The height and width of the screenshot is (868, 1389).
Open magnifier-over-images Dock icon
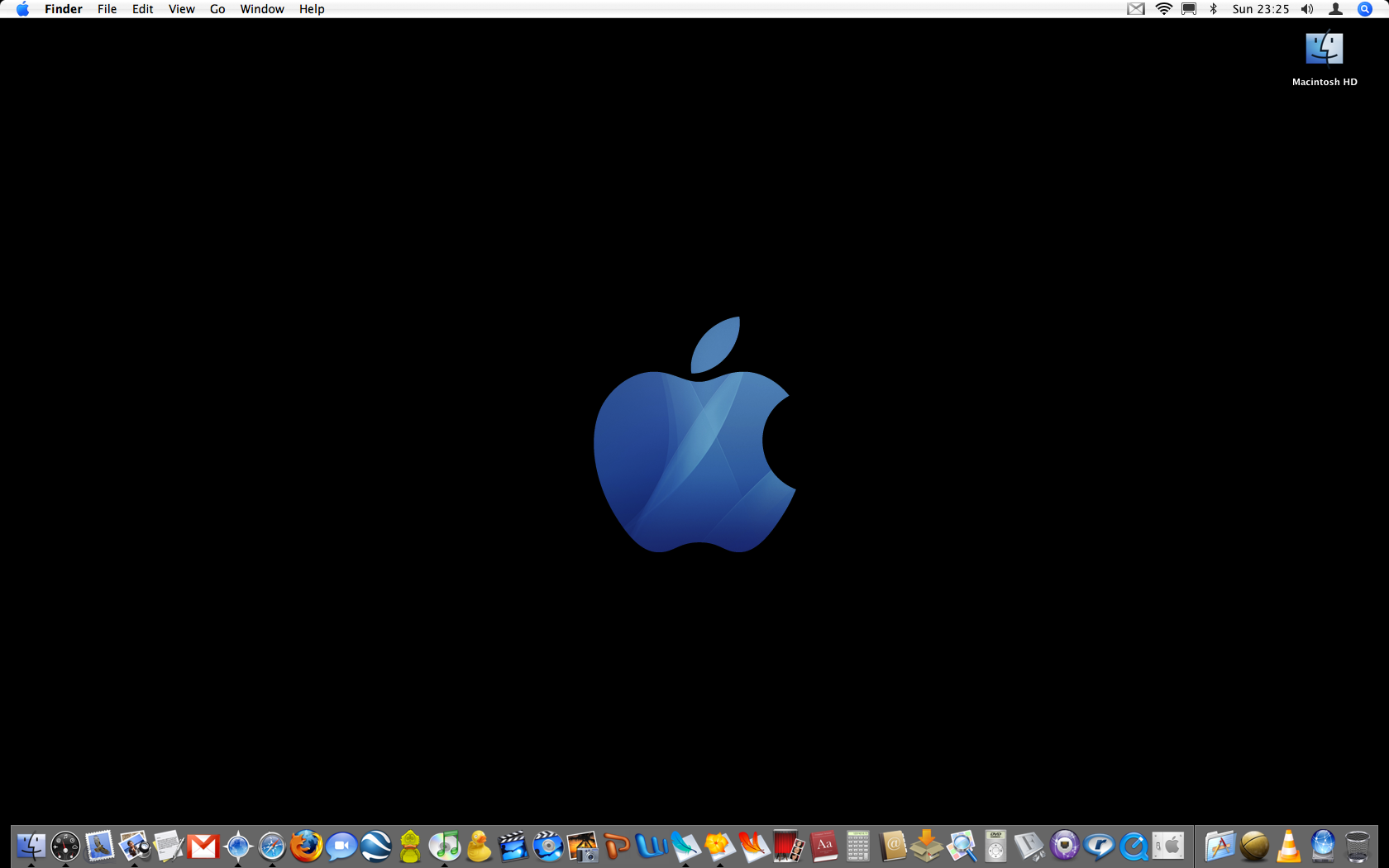click(961, 846)
